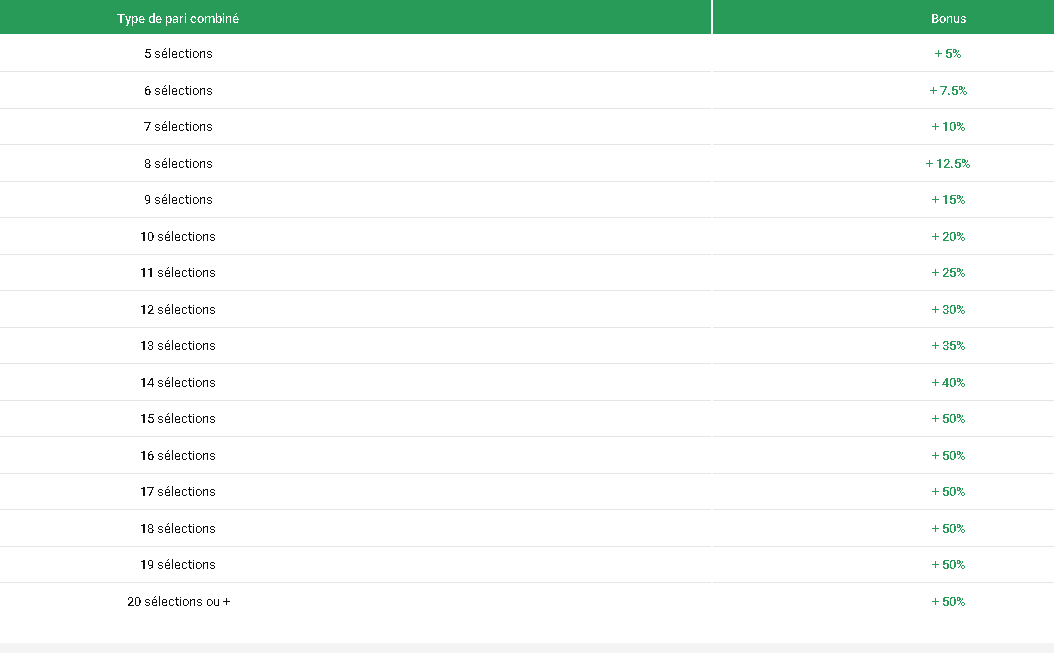Click the '+ 50%' bonus for 17 sélections
Screen dimensions: 1054x653
click(x=948, y=492)
